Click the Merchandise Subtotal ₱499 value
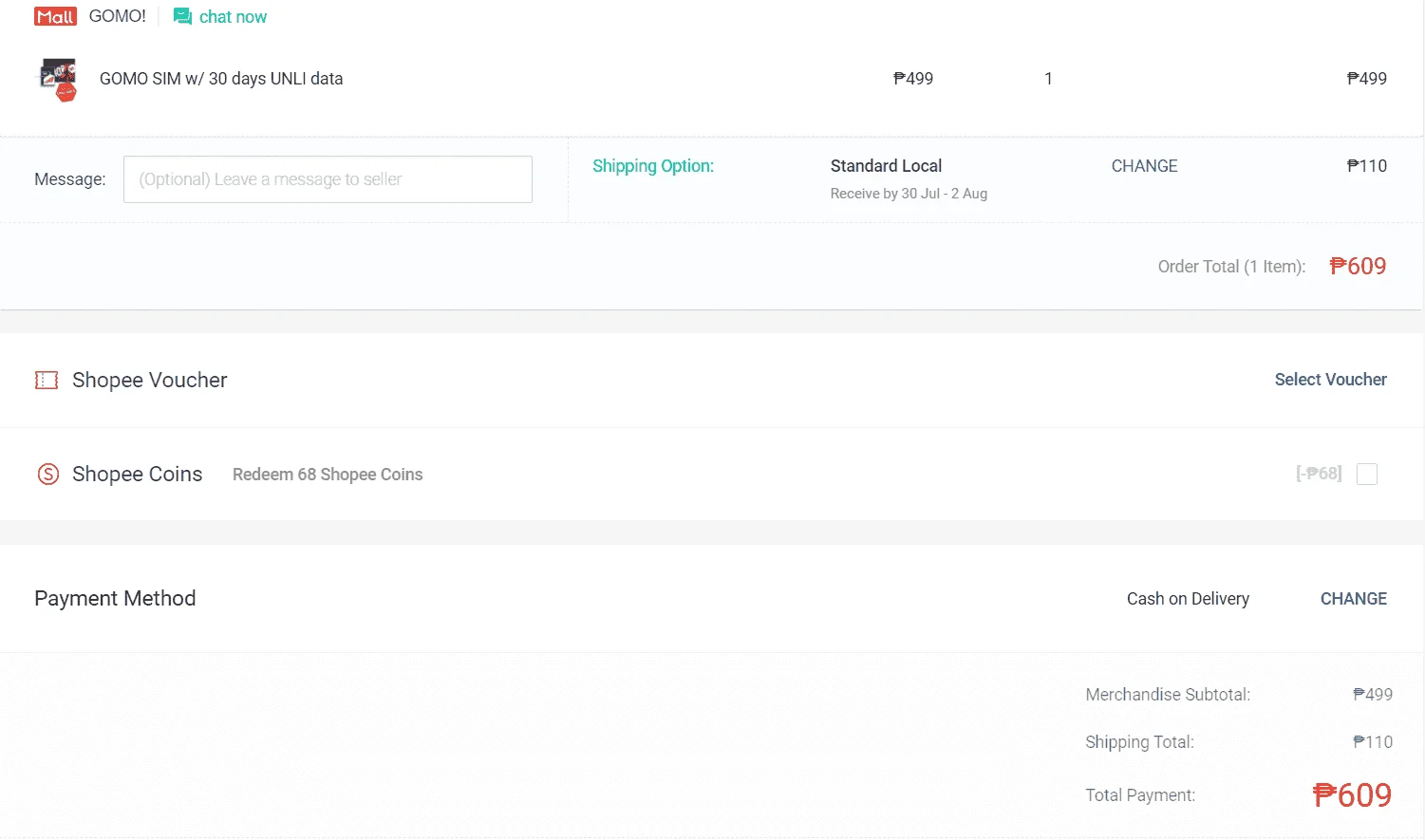 (x=1373, y=695)
